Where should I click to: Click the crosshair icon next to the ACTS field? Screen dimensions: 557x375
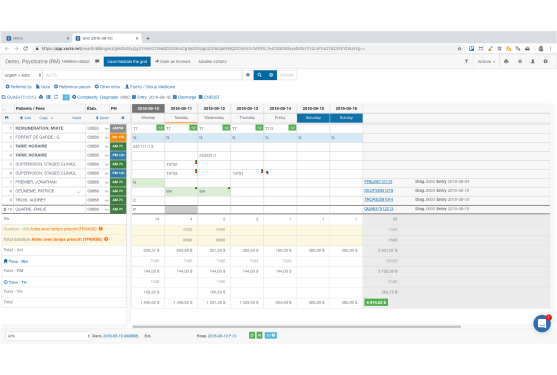(248, 75)
